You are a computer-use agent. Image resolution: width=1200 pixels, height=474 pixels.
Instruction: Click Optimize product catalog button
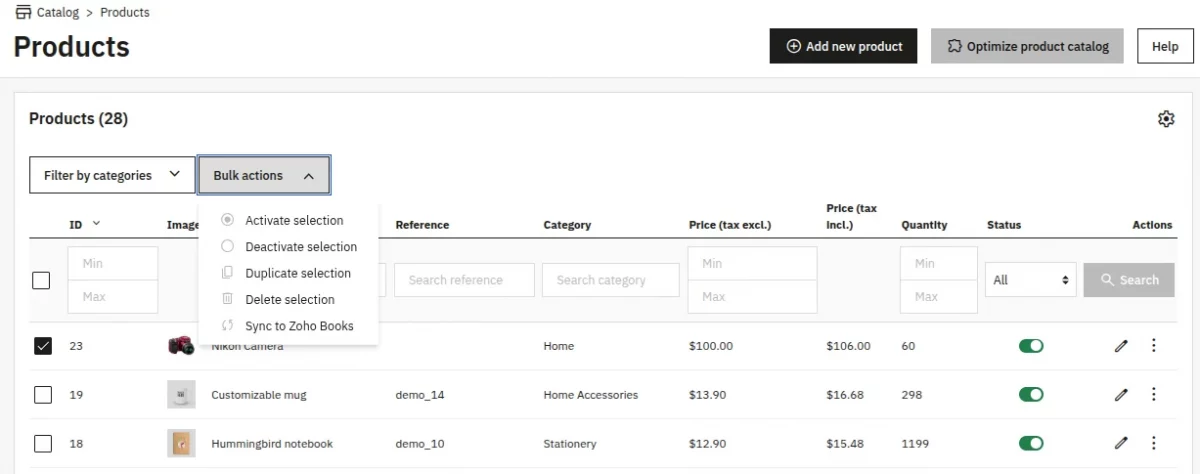pos(1027,46)
